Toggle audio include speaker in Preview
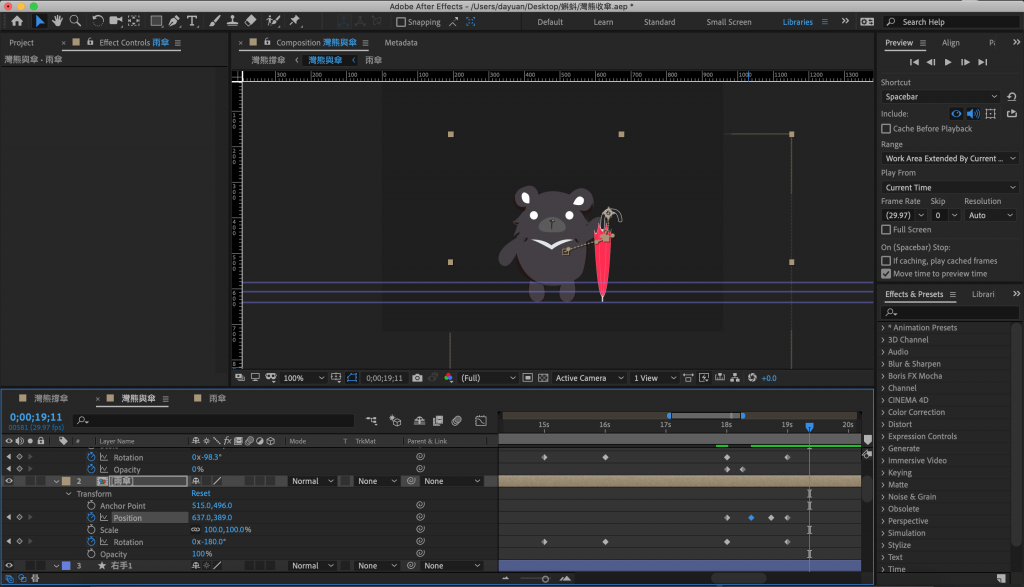Viewport: 1024px width, 587px height. pos(973,114)
